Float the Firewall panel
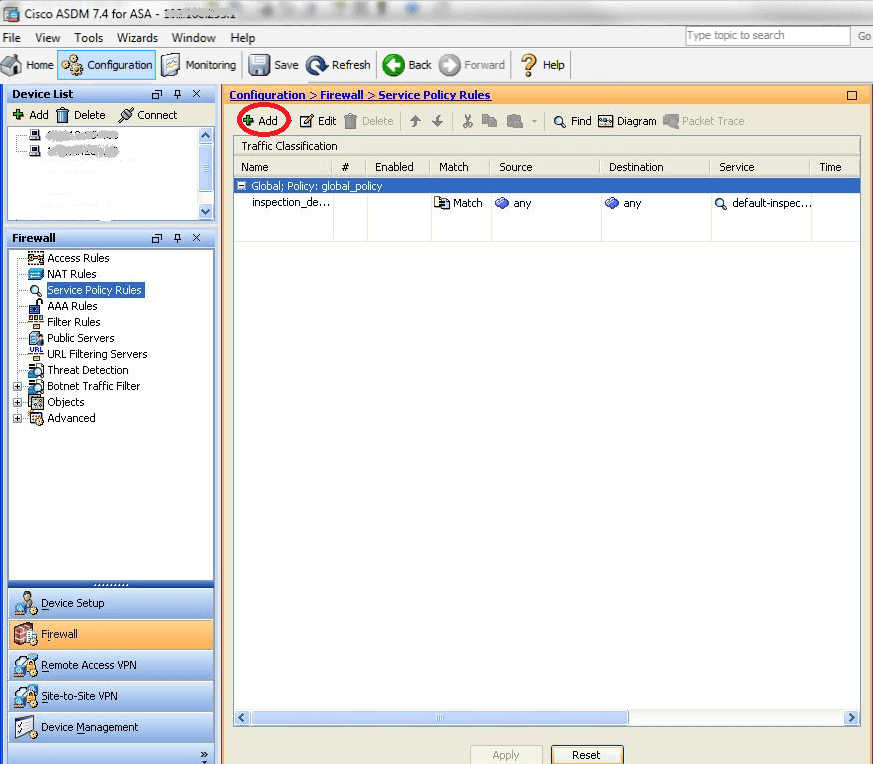The width and height of the screenshot is (873, 764). [157, 238]
